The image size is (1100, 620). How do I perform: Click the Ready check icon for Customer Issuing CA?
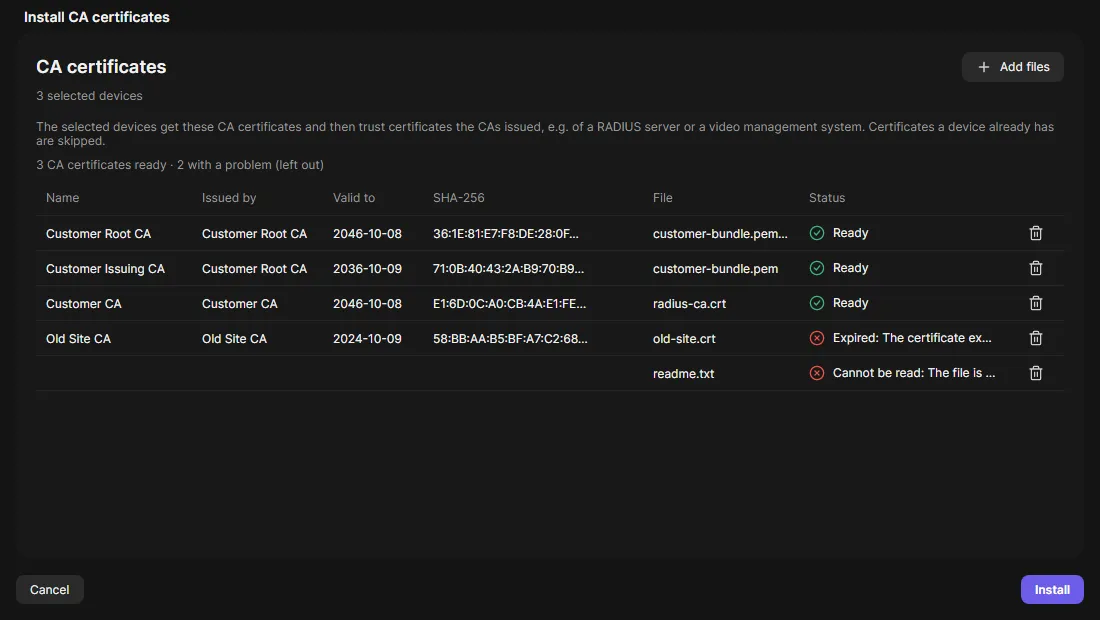817,268
